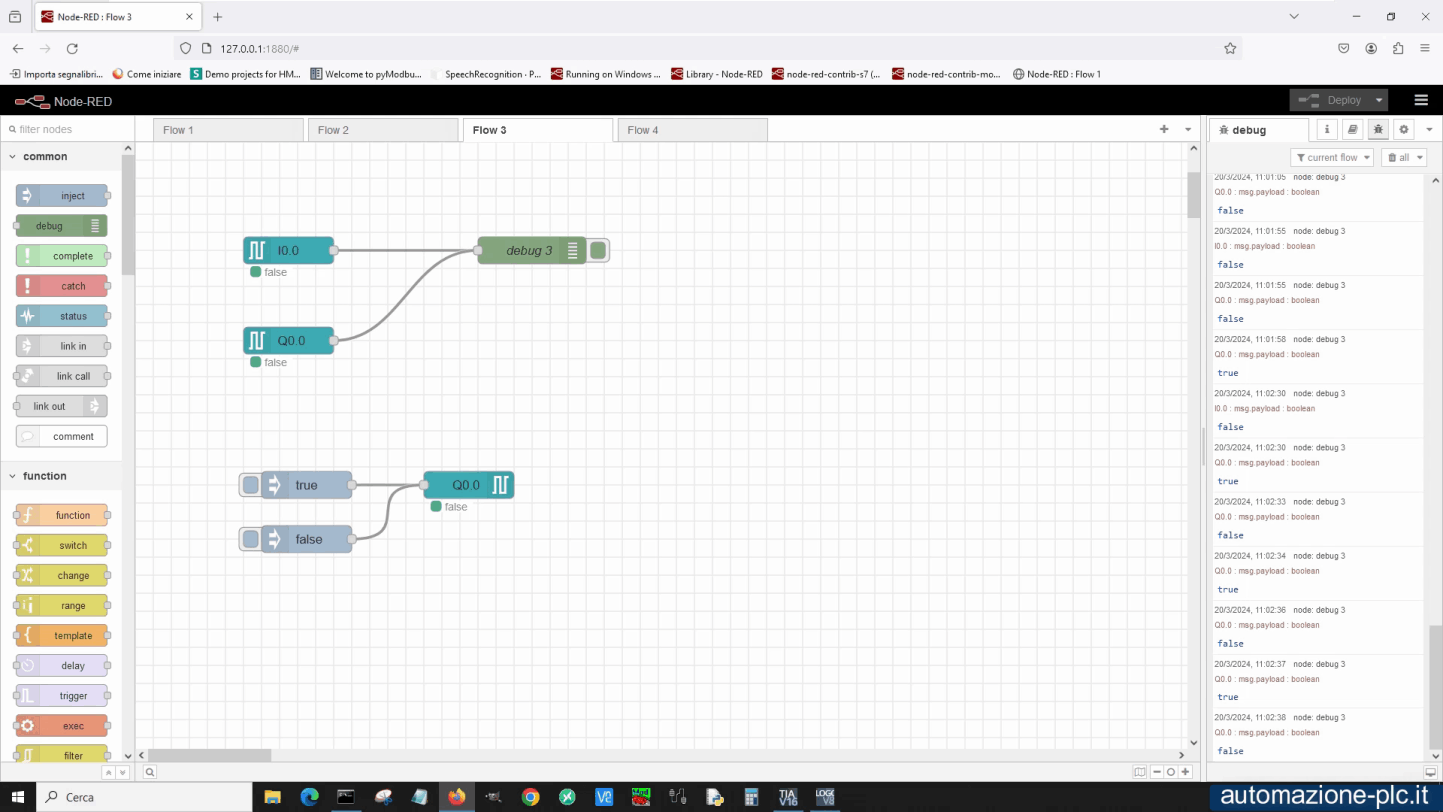The height and width of the screenshot is (812, 1443).
Task: Pick the catch node in the palette
Action: [62, 286]
